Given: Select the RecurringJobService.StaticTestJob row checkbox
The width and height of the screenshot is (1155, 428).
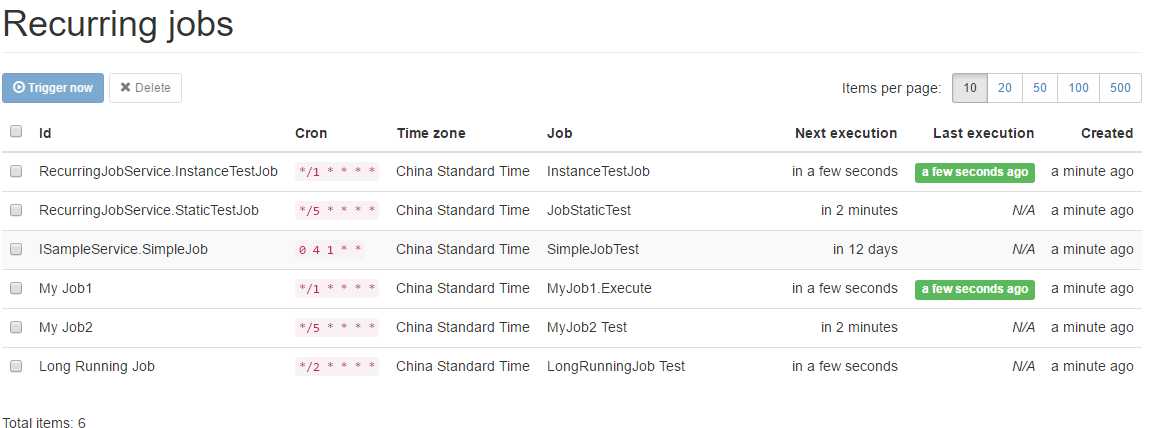Looking at the screenshot, I should [x=16, y=210].
